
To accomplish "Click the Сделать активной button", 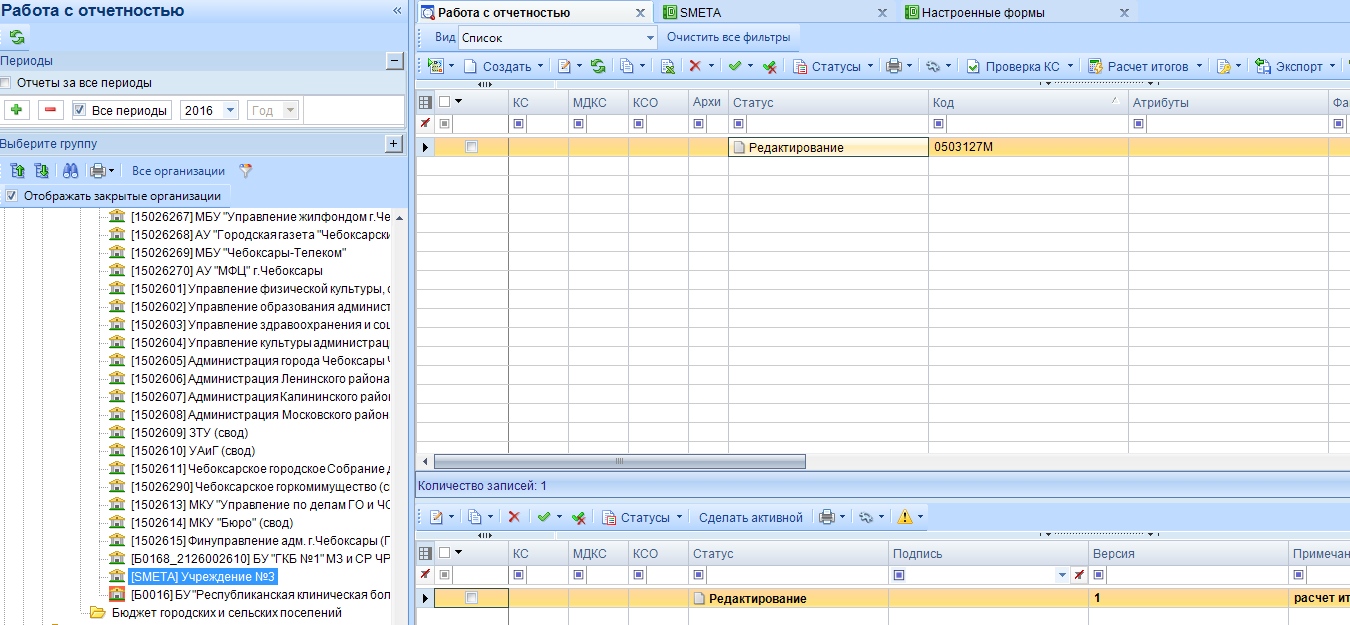I will pyautogui.click(x=751, y=517).
